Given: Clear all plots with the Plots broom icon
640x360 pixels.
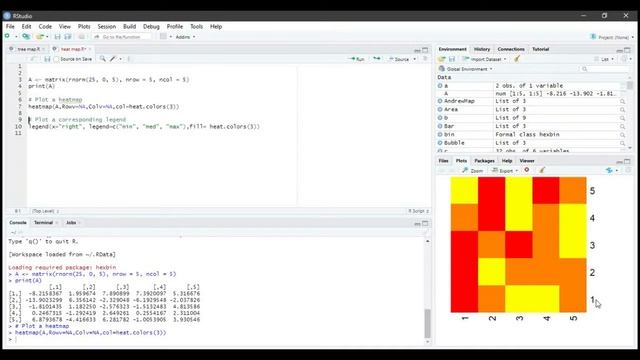Looking at the screenshot, I should click(x=542, y=170).
